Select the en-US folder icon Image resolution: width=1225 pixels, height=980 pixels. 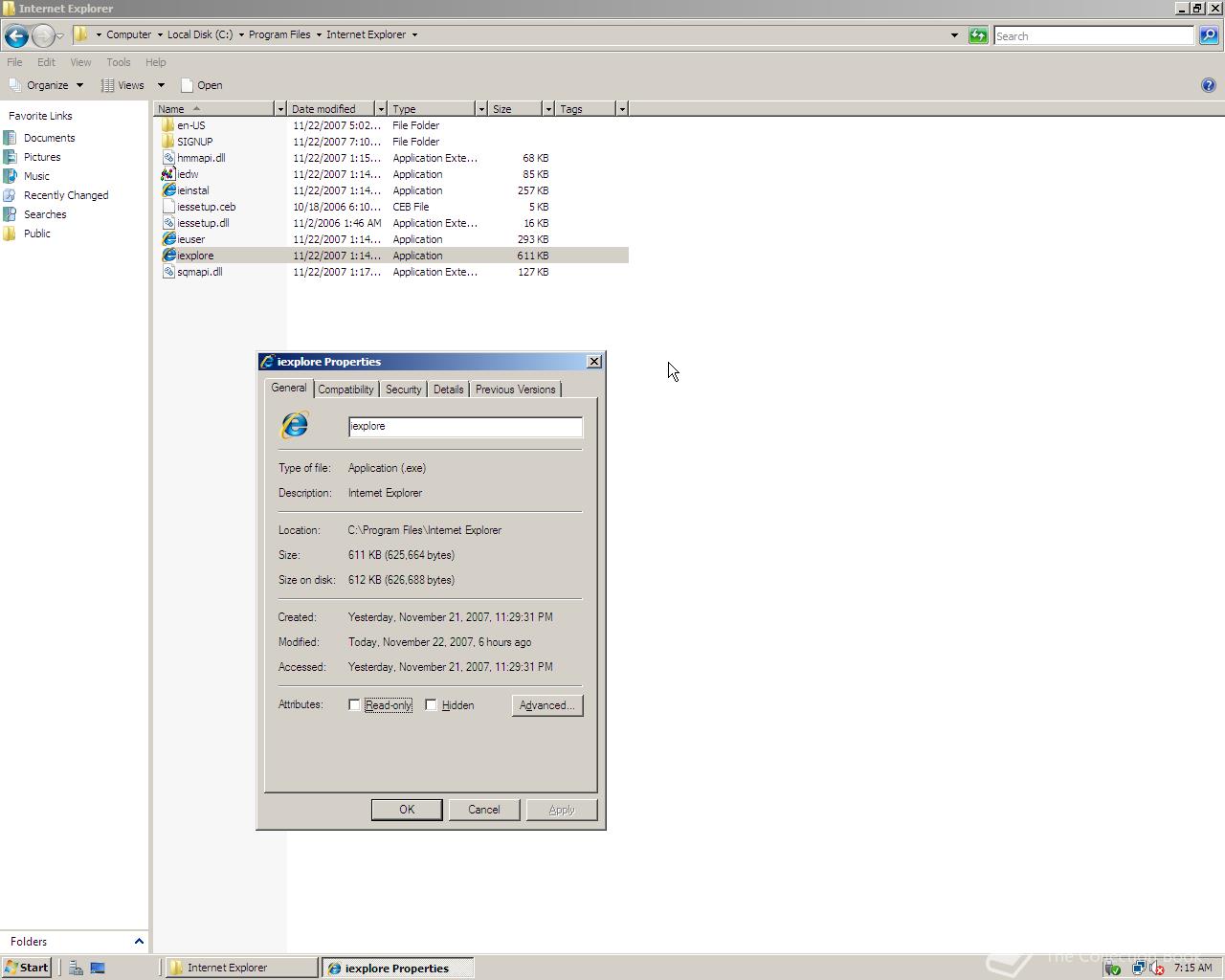pyautogui.click(x=168, y=125)
